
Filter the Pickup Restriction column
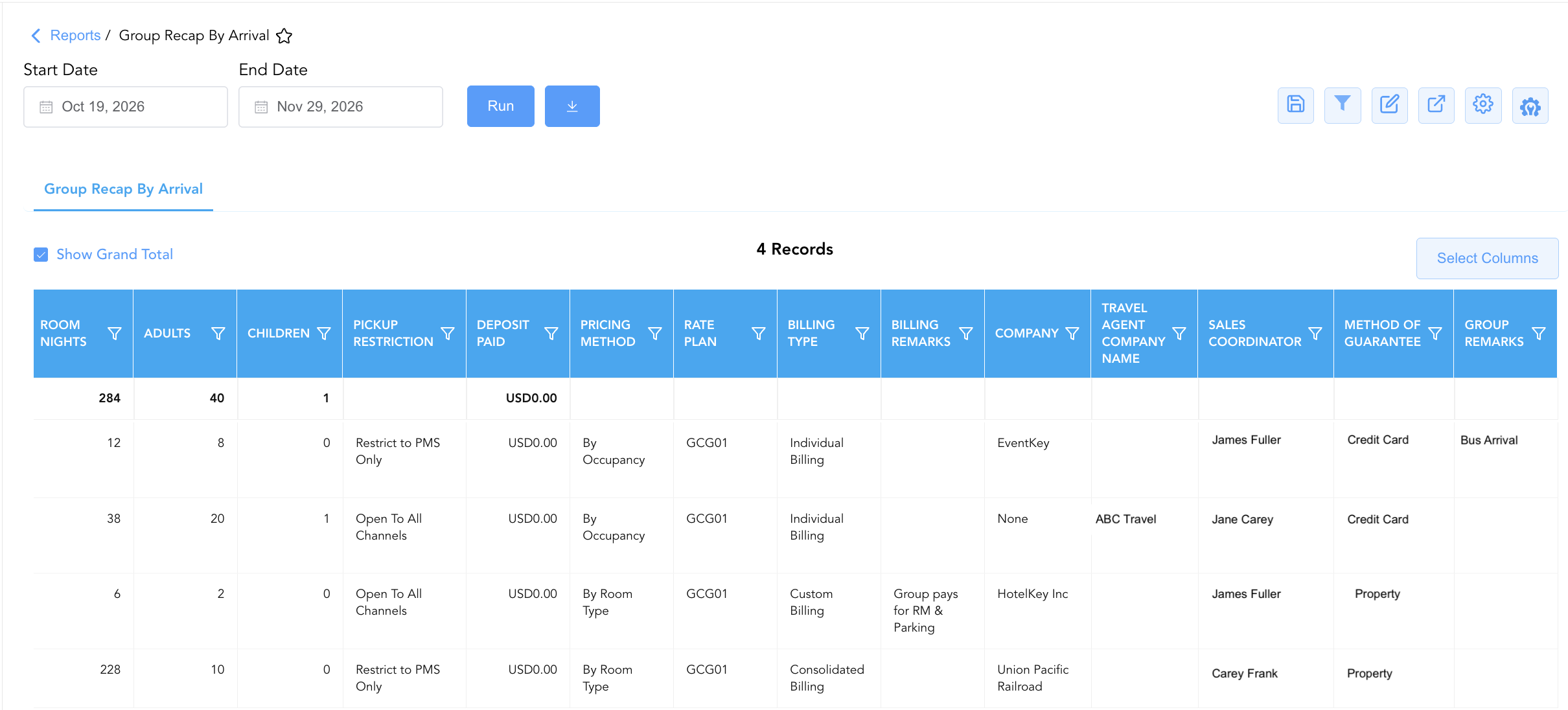click(x=448, y=333)
